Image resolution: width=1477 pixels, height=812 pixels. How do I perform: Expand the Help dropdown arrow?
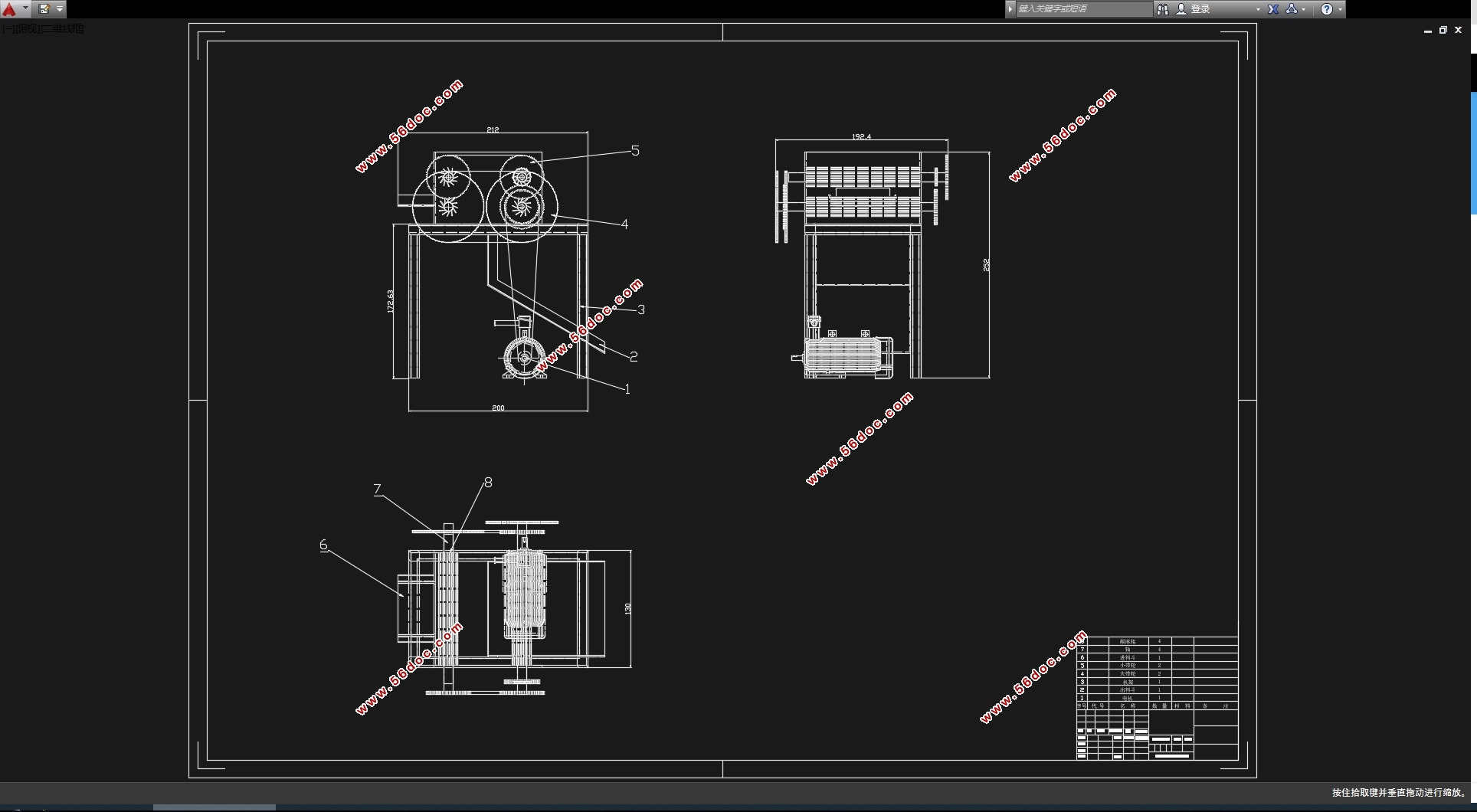pos(1340,9)
